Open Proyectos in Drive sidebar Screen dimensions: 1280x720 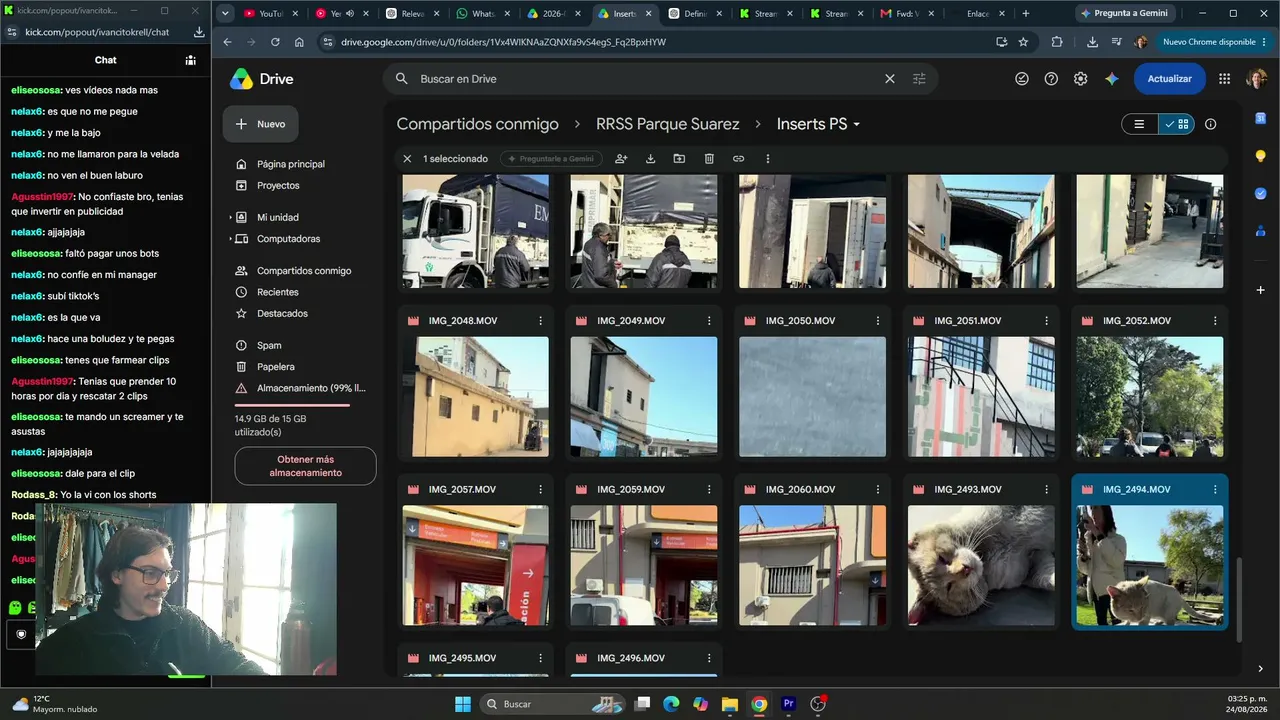(x=280, y=186)
